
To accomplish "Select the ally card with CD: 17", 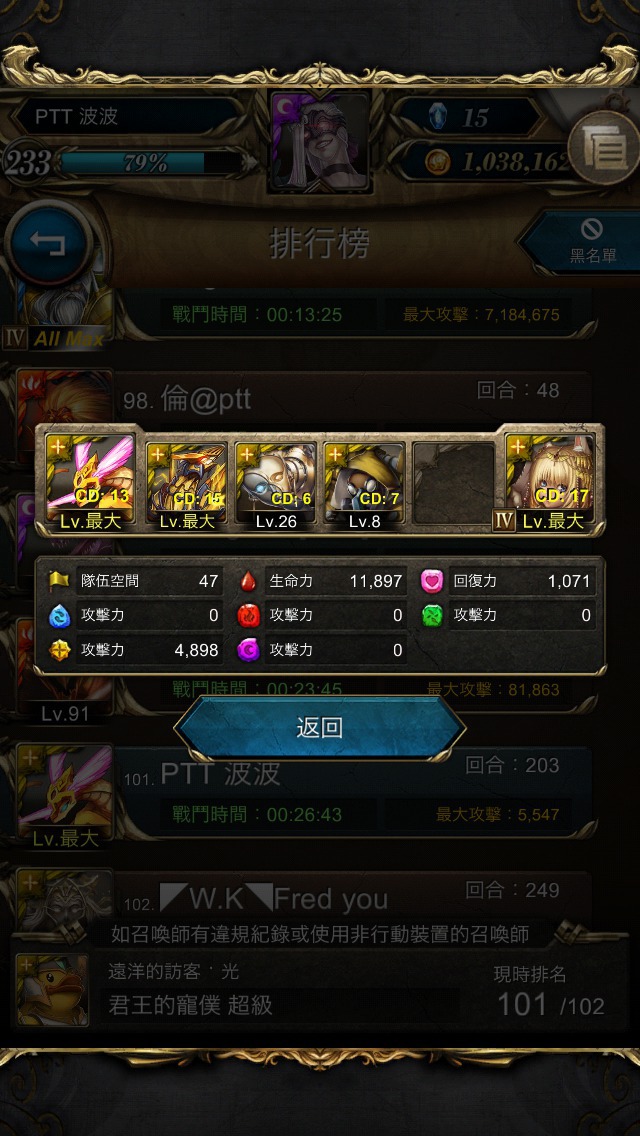I will (x=550, y=483).
